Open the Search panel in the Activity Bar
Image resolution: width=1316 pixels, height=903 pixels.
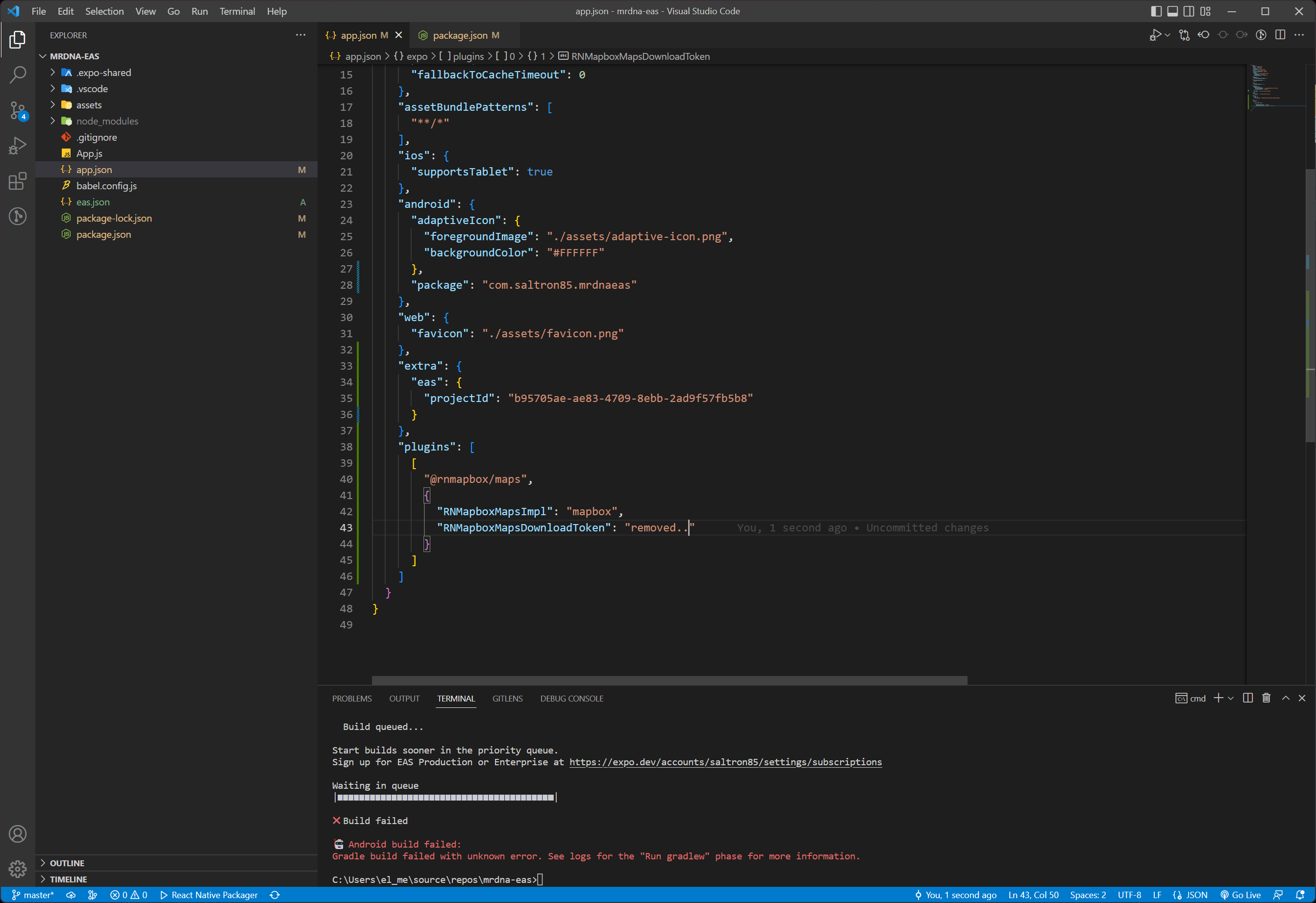tap(18, 74)
